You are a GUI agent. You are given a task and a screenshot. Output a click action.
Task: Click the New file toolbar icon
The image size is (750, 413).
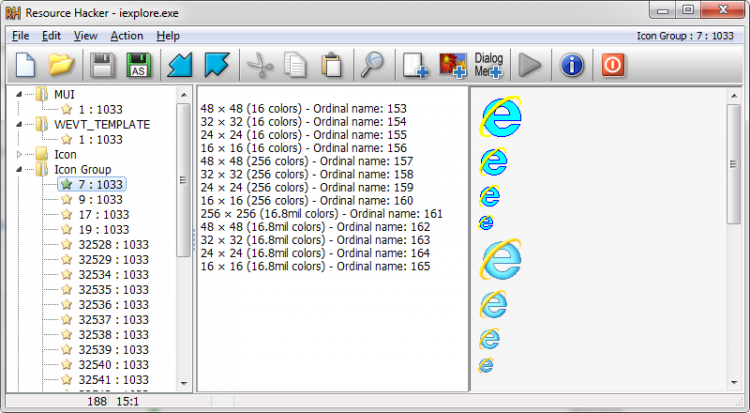click(x=25, y=65)
